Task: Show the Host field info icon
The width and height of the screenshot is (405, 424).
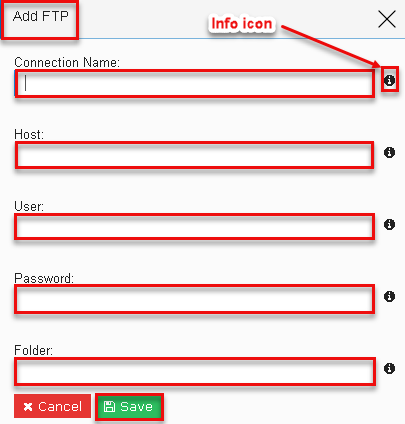Action: 389,152
